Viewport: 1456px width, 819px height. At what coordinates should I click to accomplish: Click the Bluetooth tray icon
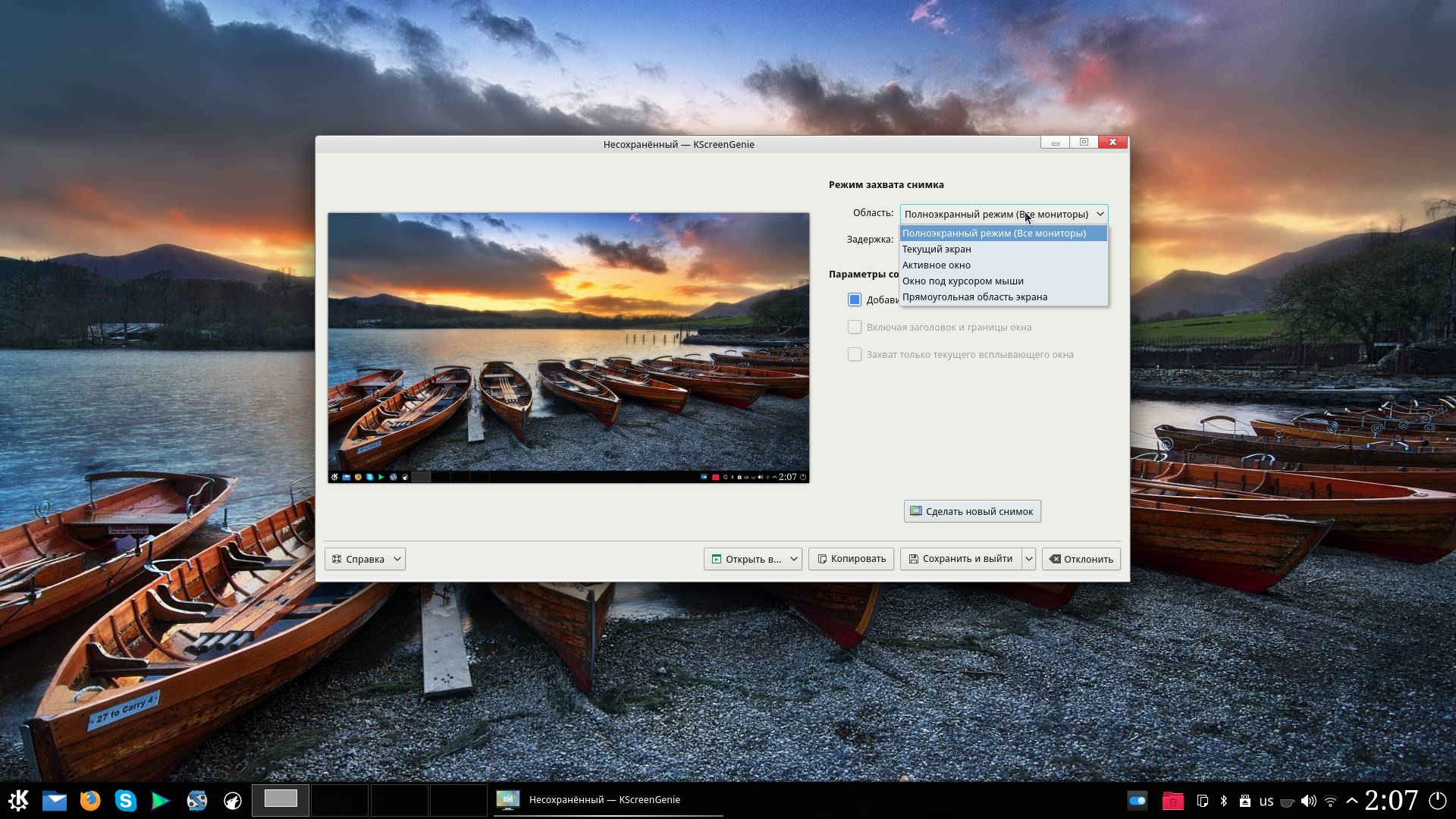tap(1223, 800)
